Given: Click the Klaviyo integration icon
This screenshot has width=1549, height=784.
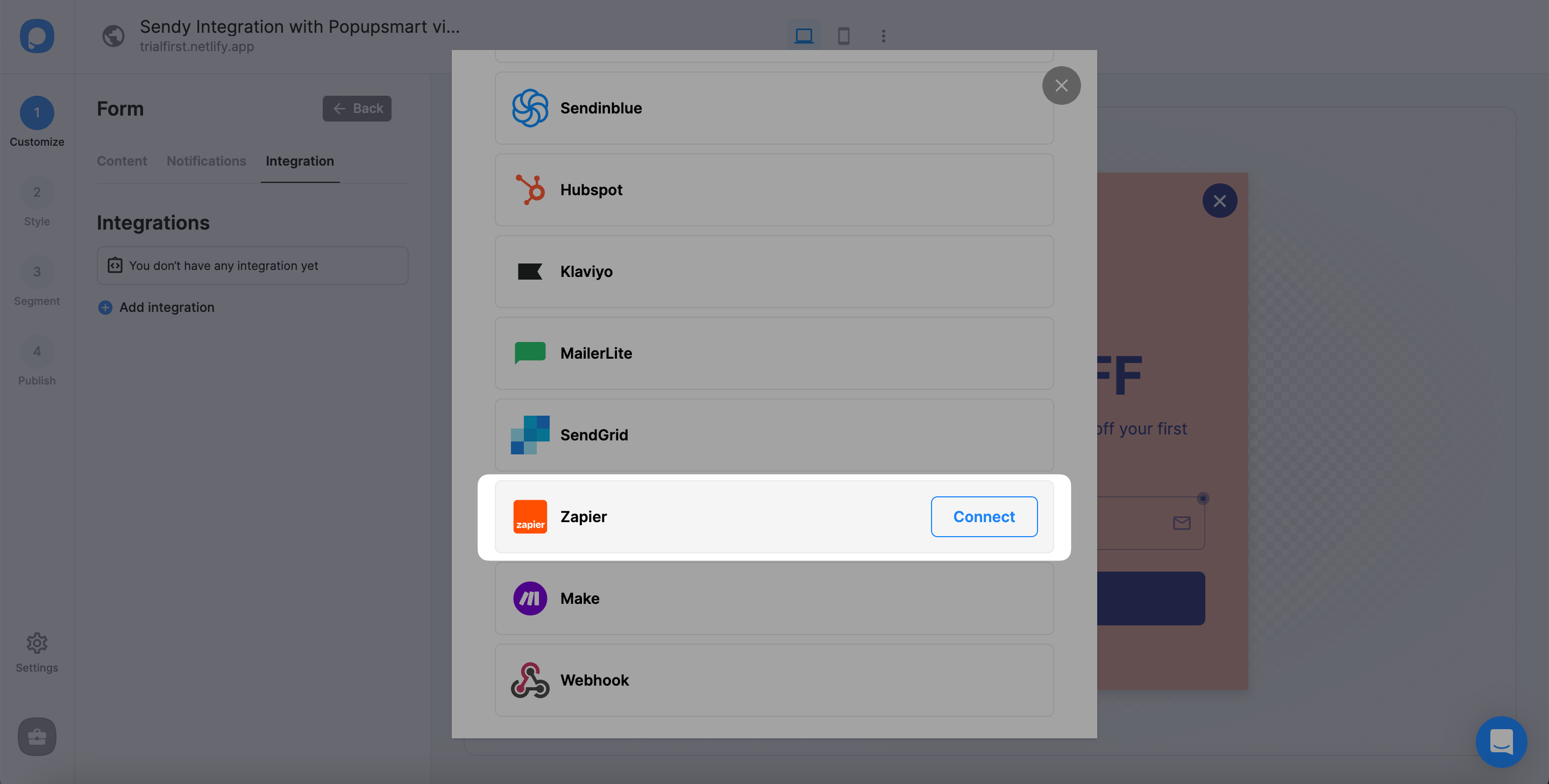Looking at the screenshot, I should [x=530, y=271].
